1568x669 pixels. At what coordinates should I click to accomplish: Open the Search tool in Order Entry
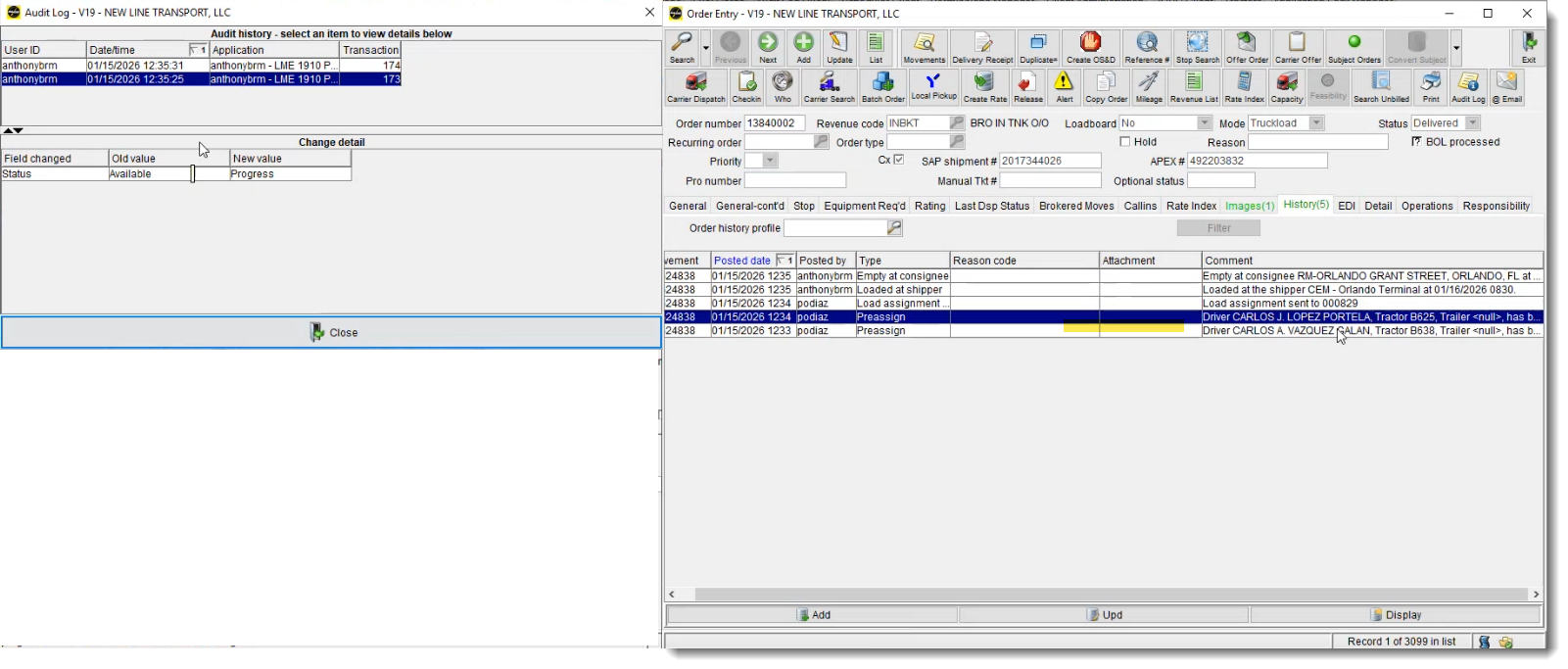click(682, 47)
